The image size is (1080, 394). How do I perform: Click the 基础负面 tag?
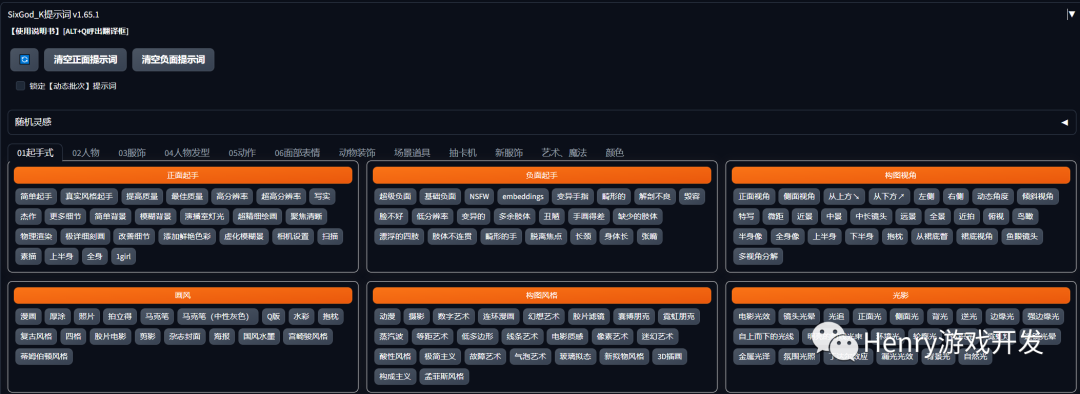(439, 196)
